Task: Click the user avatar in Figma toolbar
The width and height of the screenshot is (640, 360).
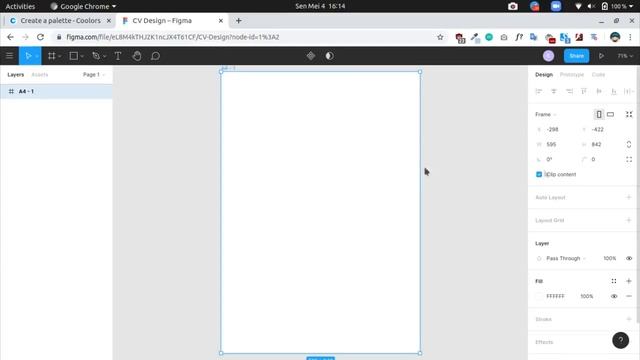Action: (x=549, y=56)
